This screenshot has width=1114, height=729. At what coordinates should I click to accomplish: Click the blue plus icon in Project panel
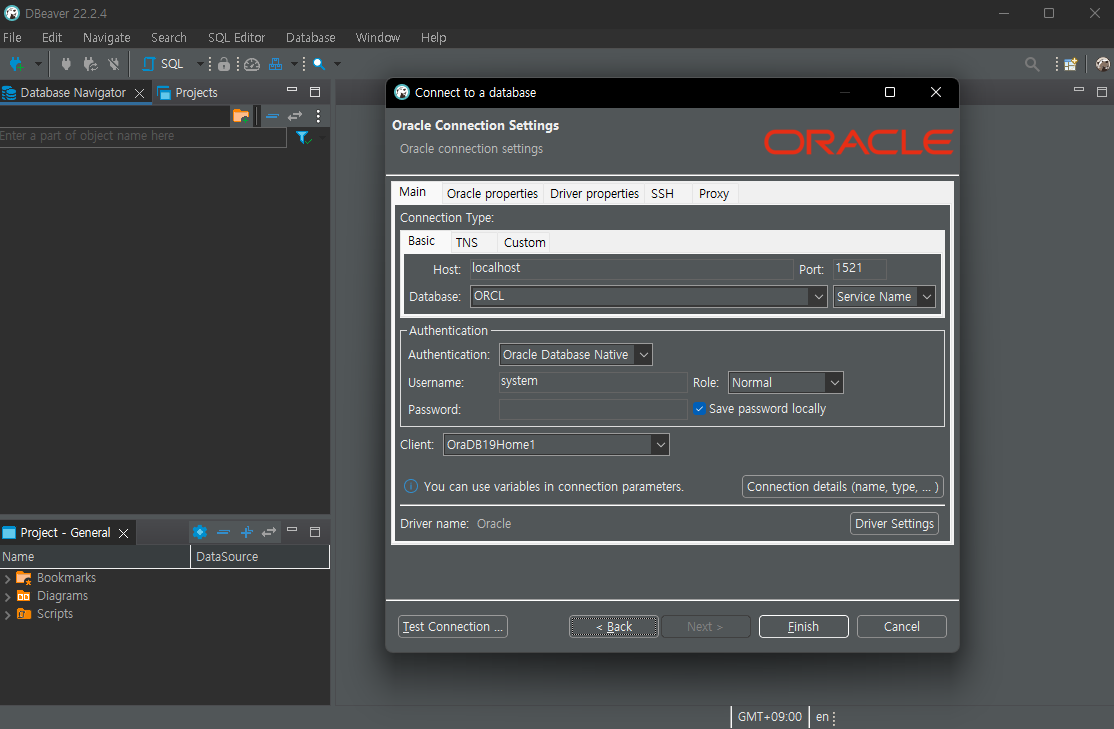coord(247,532)
